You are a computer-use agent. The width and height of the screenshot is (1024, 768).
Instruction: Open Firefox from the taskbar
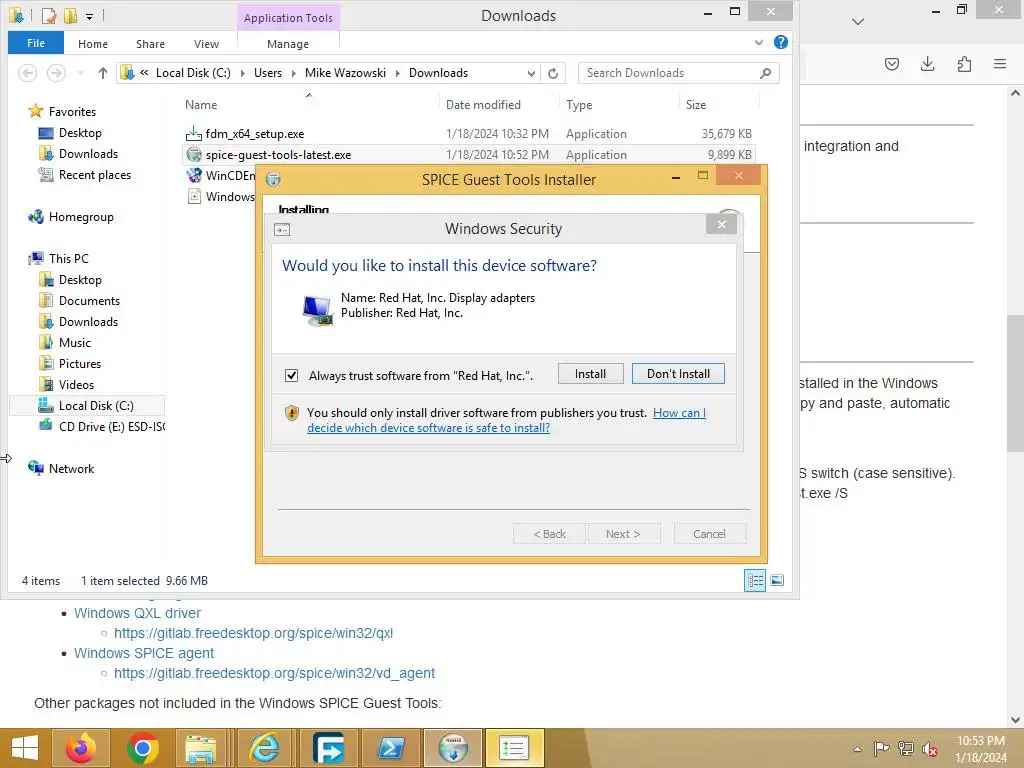pos(81,748)
